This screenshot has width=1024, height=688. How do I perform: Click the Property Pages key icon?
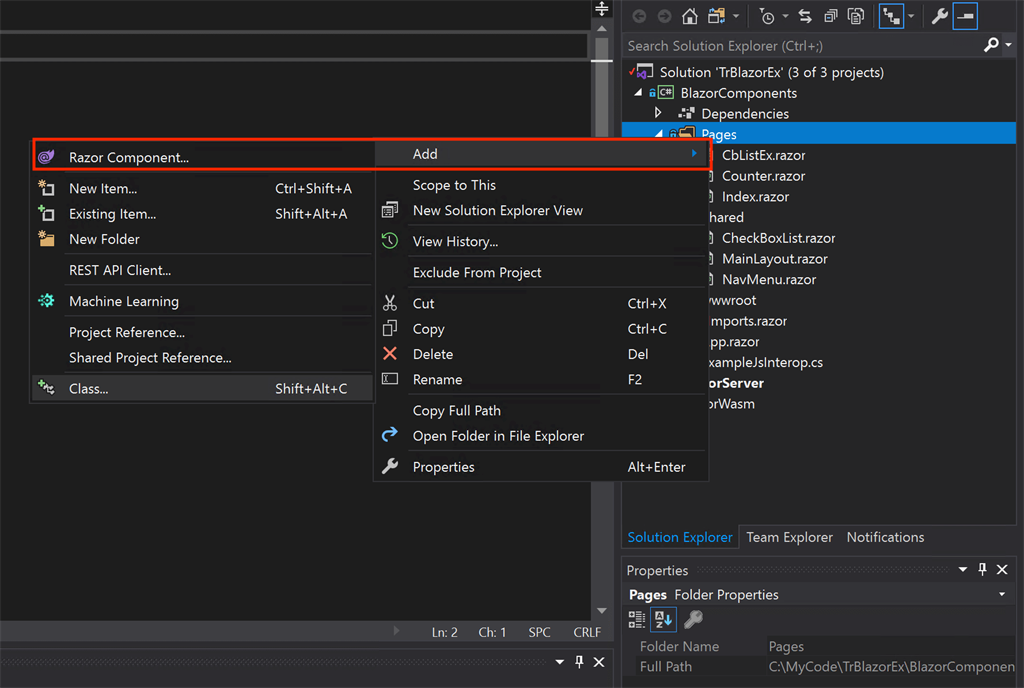pos(693,619)
